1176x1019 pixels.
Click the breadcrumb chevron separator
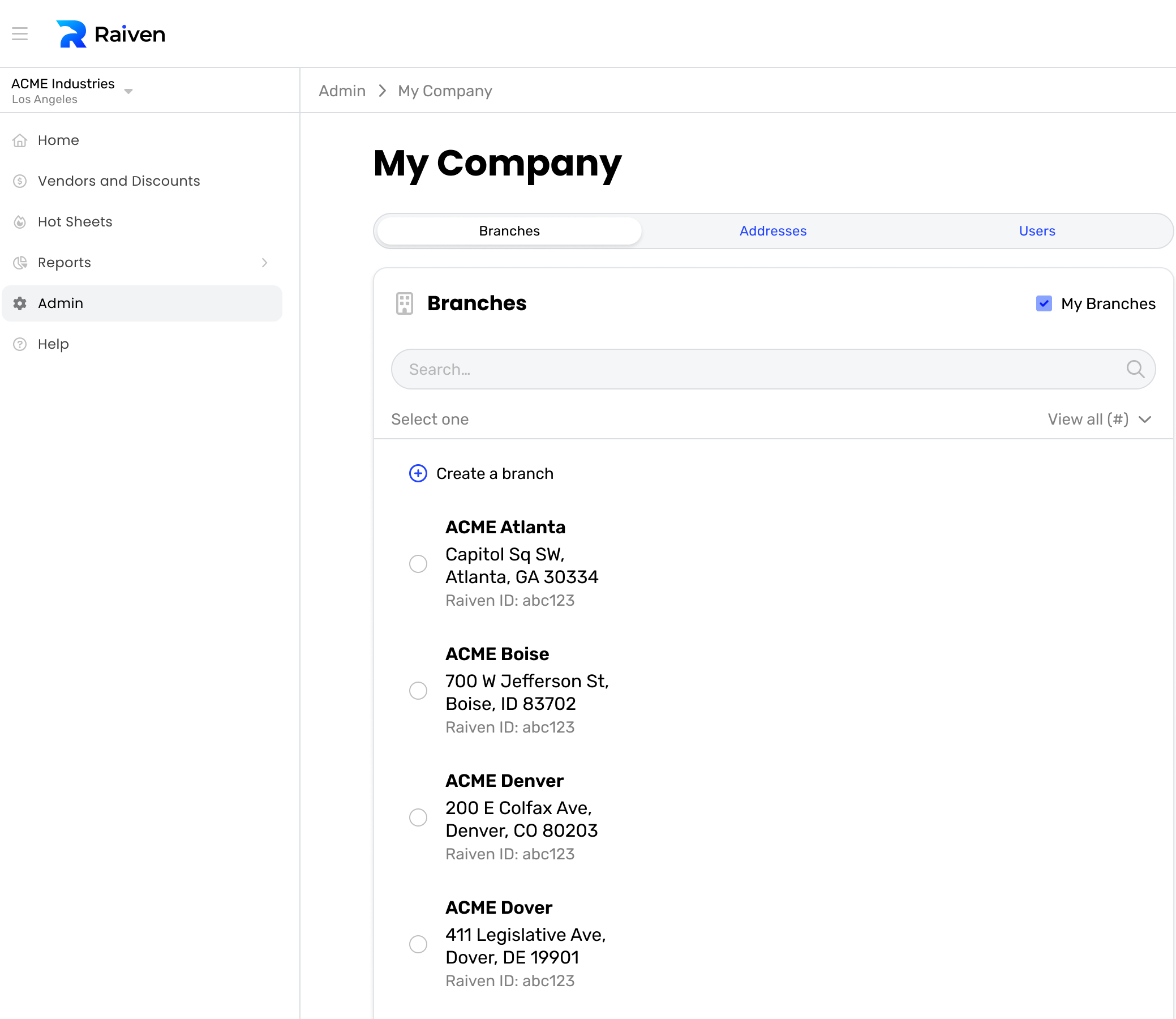(382, 91)
